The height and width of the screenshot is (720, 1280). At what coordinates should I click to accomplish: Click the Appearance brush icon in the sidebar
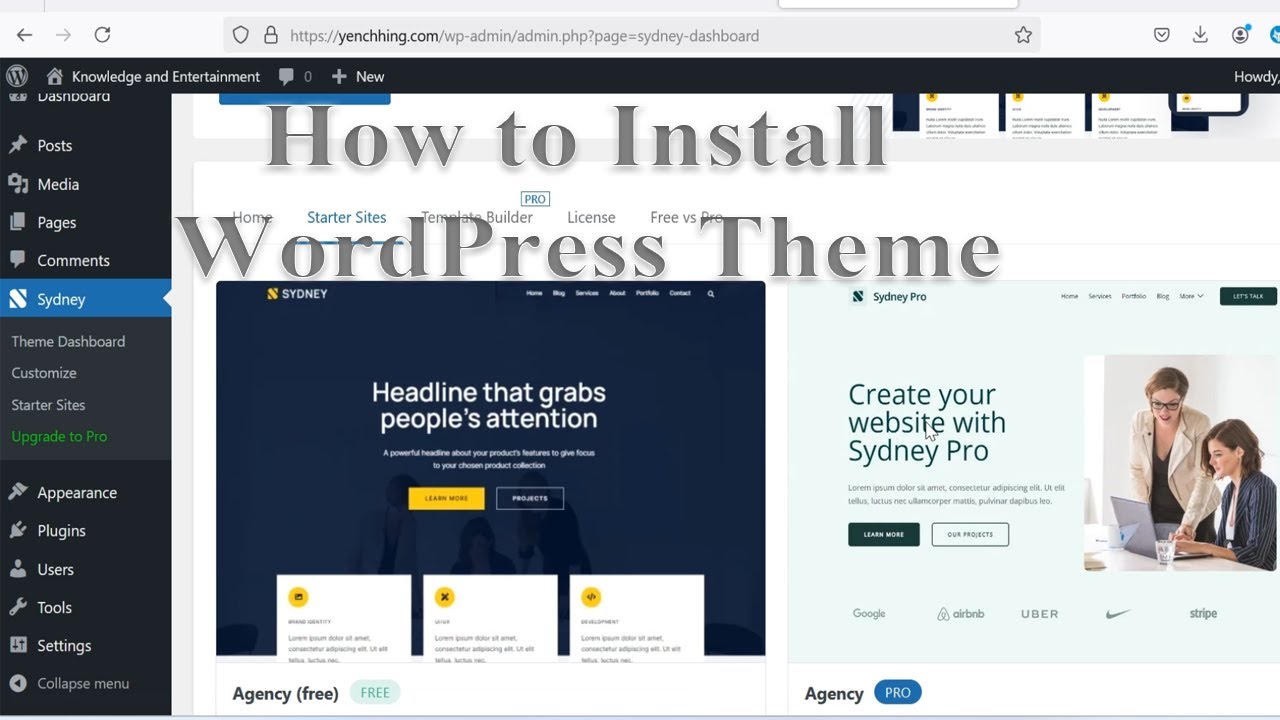point(18,492)
